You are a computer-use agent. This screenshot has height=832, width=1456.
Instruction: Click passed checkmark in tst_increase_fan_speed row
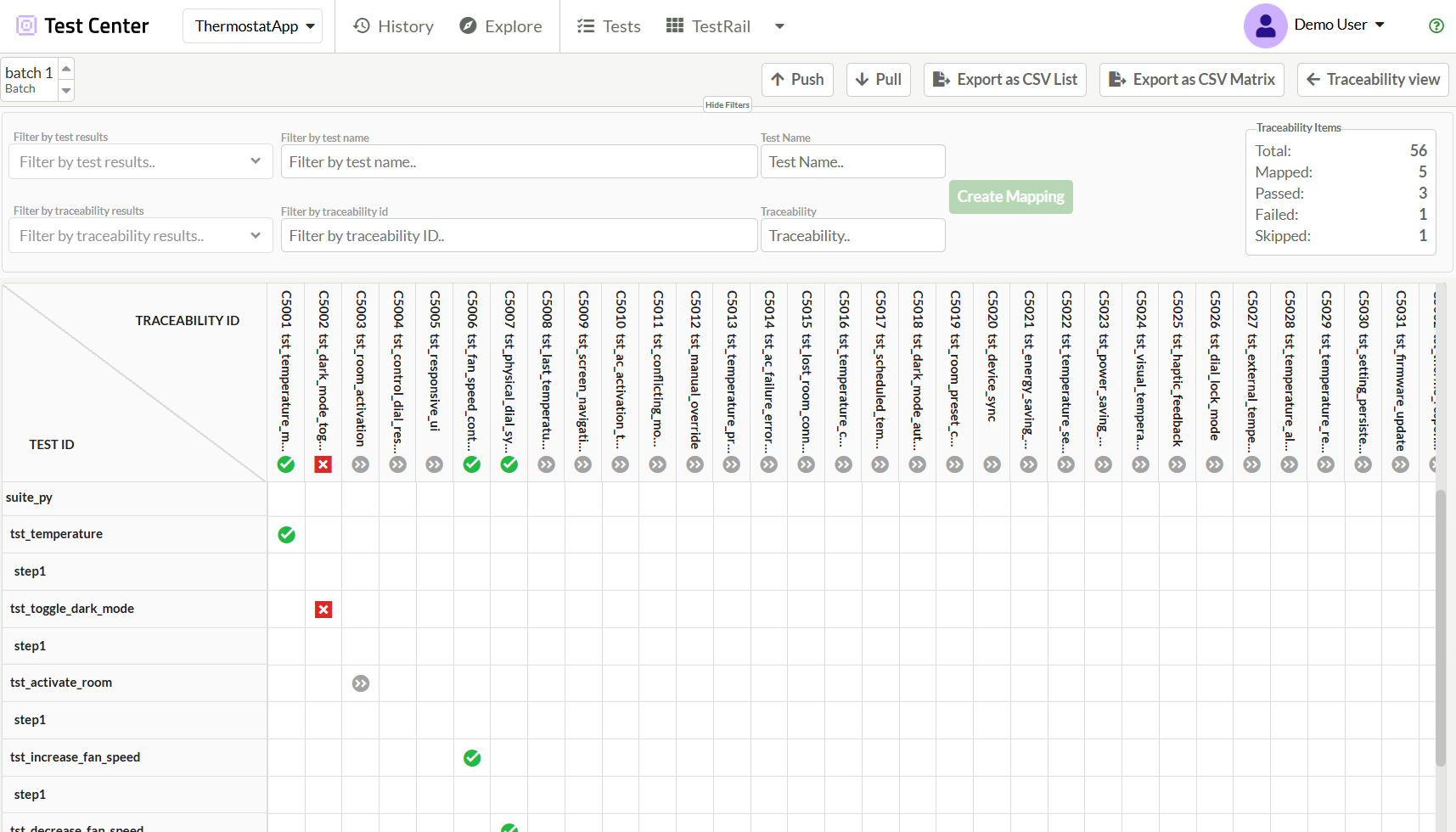pyautogui.click(x=472, y=758)
